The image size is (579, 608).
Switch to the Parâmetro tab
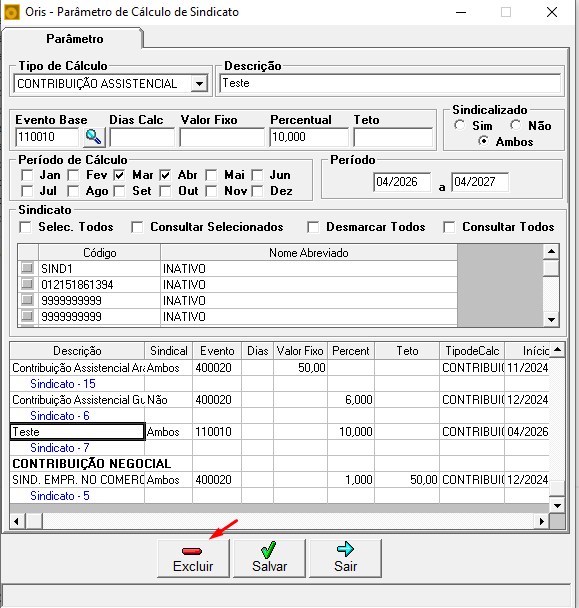(x=74, y=39)
